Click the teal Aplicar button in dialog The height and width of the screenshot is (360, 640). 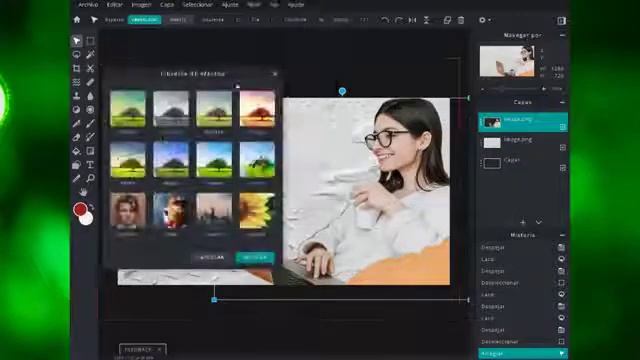(x=255, y=258)
